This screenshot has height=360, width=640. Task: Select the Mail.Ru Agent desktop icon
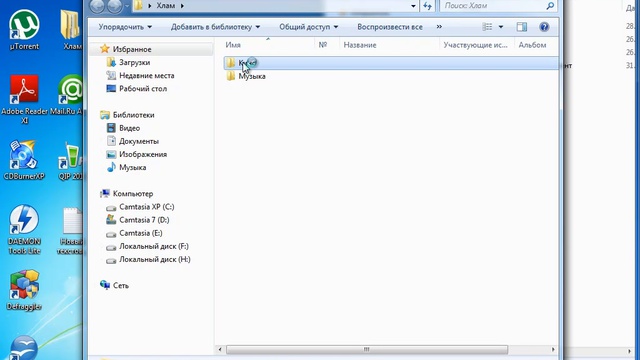pos(67,95)
